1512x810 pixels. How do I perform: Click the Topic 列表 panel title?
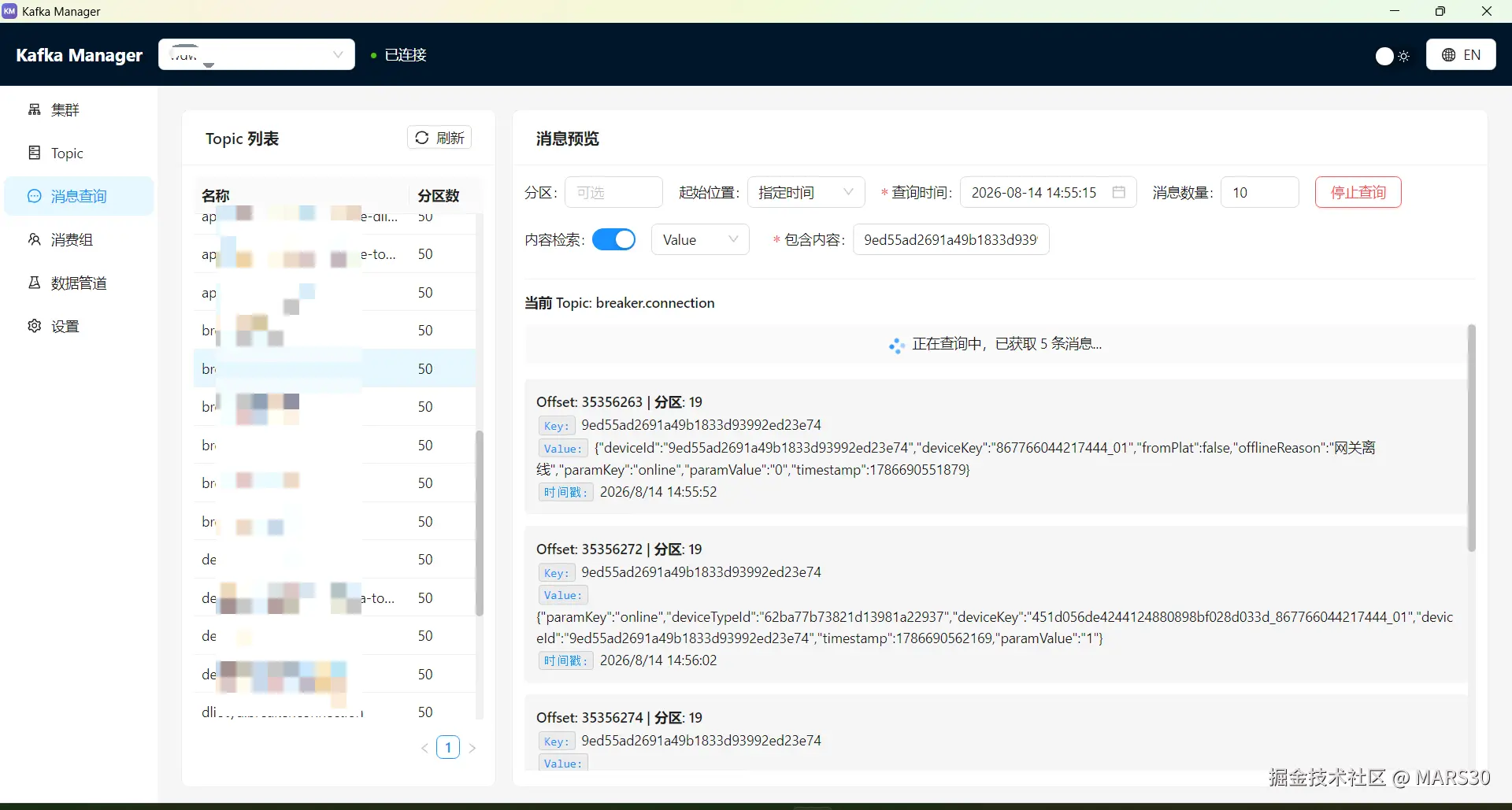[242, 139]
